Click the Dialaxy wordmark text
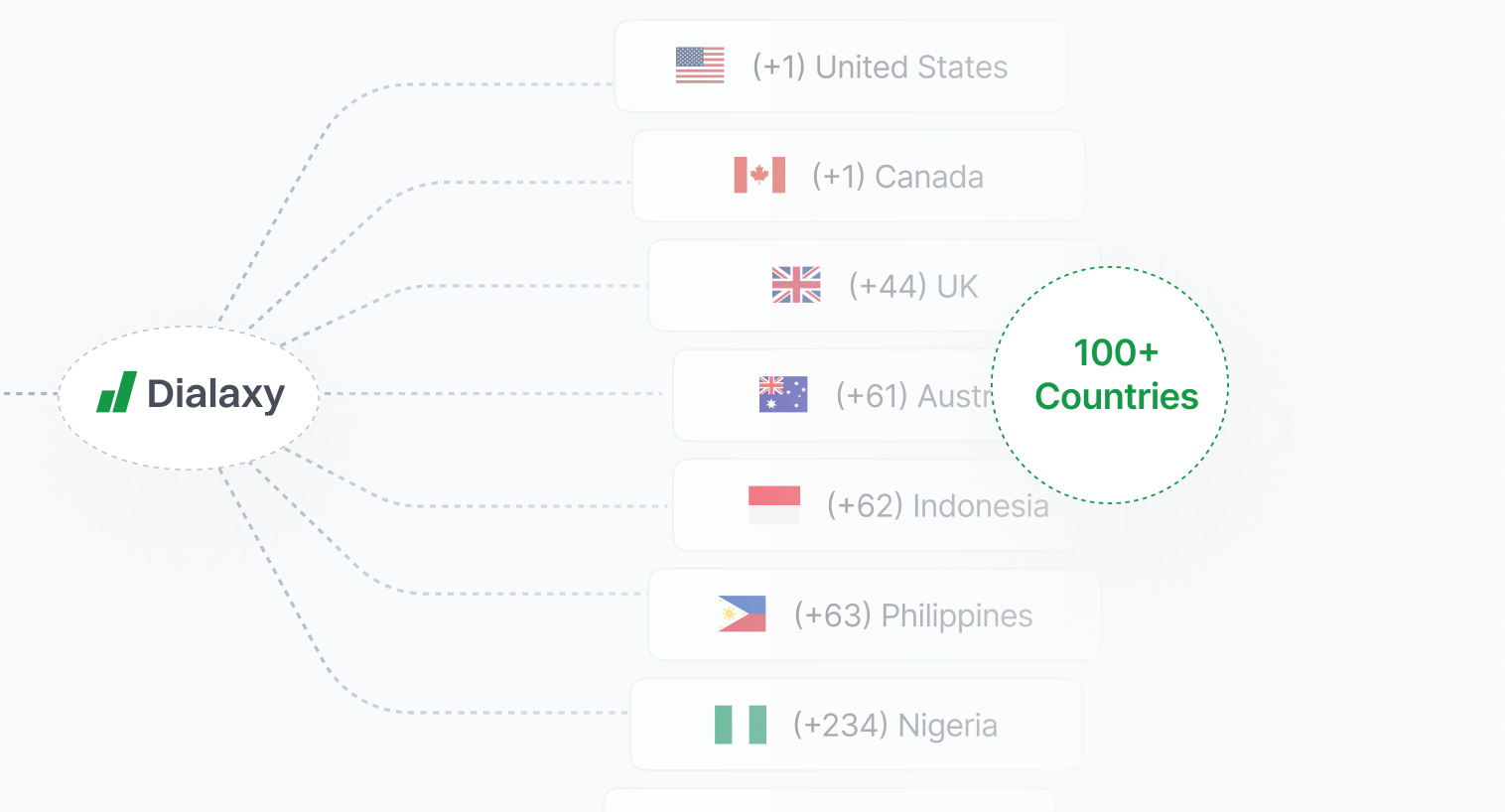This screenshot has width=1505, height=812. [215, 394]
